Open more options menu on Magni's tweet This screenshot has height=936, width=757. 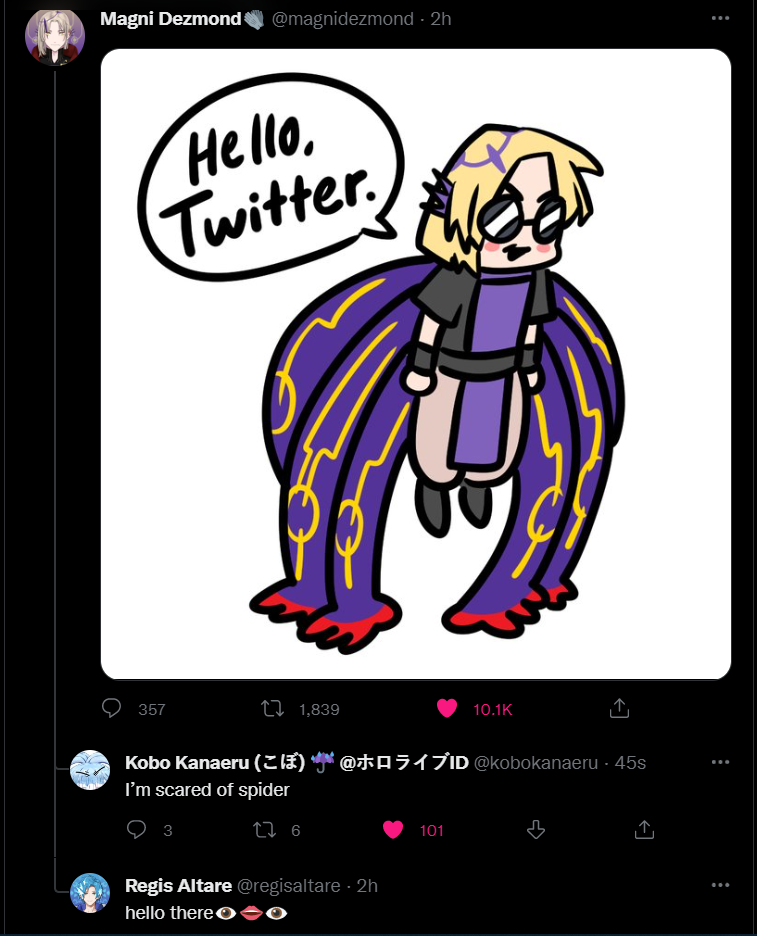point(721,19)
